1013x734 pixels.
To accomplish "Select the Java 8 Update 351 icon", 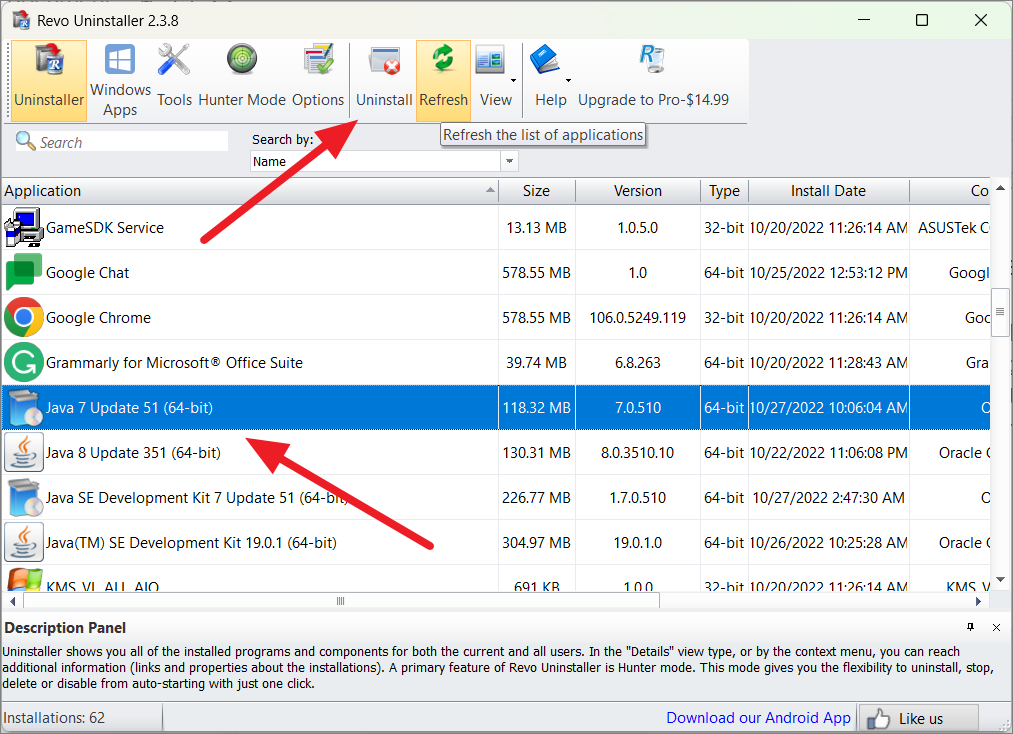I will 24,452.
